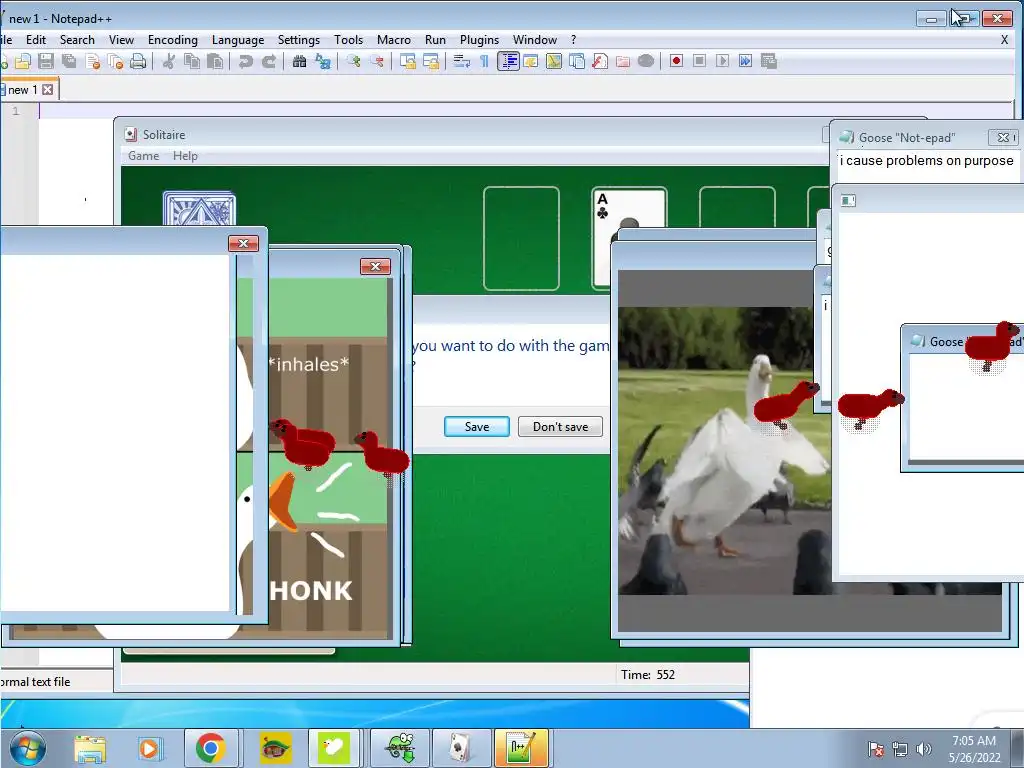This screenshot has height=768, width=1024.
Task: Open Windows Explorer from the taskbar
Action: point(90,748)
